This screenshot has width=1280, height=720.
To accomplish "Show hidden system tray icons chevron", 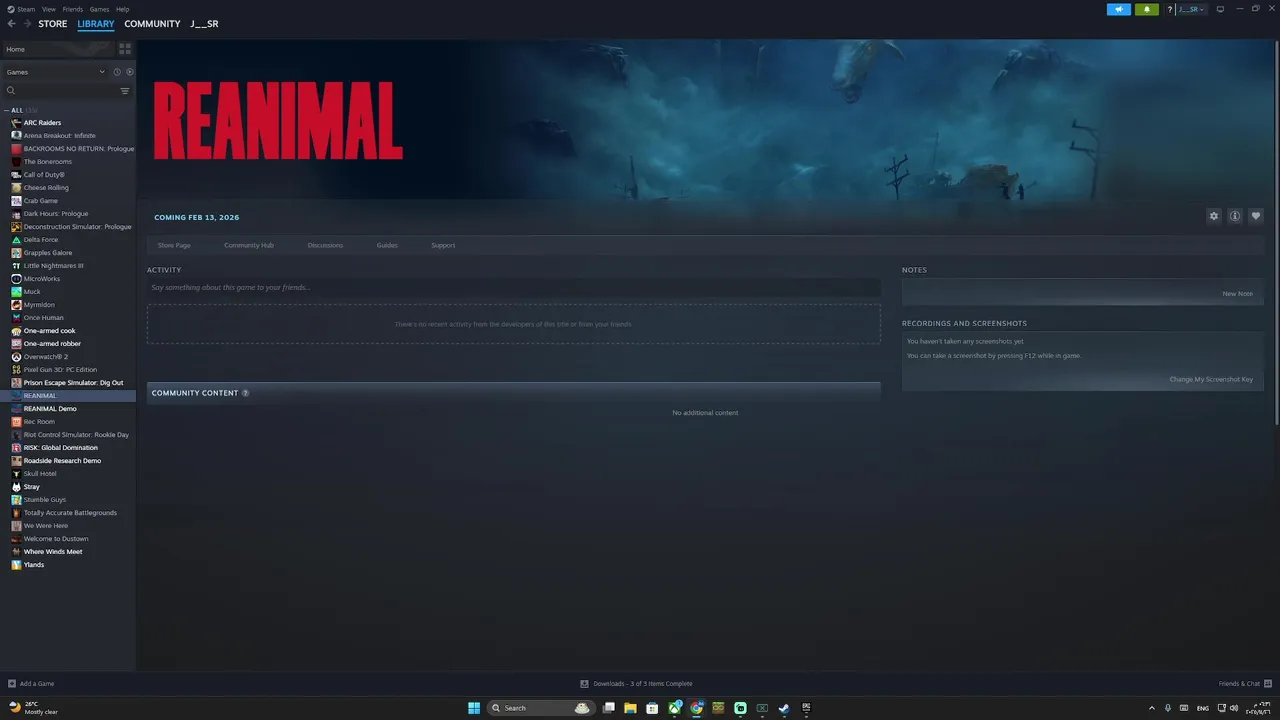I will point(1151,708).
